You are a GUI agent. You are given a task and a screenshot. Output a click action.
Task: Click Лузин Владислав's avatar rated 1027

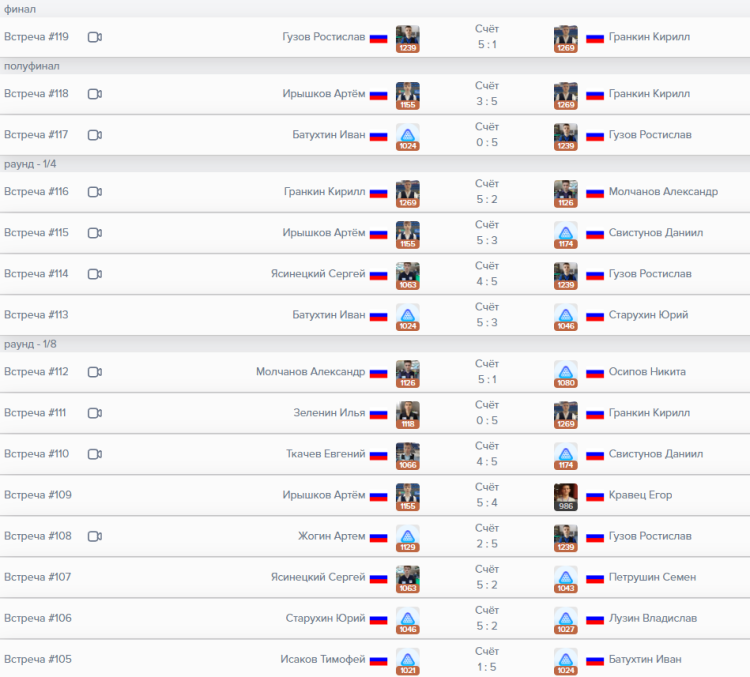click(566, 619)
